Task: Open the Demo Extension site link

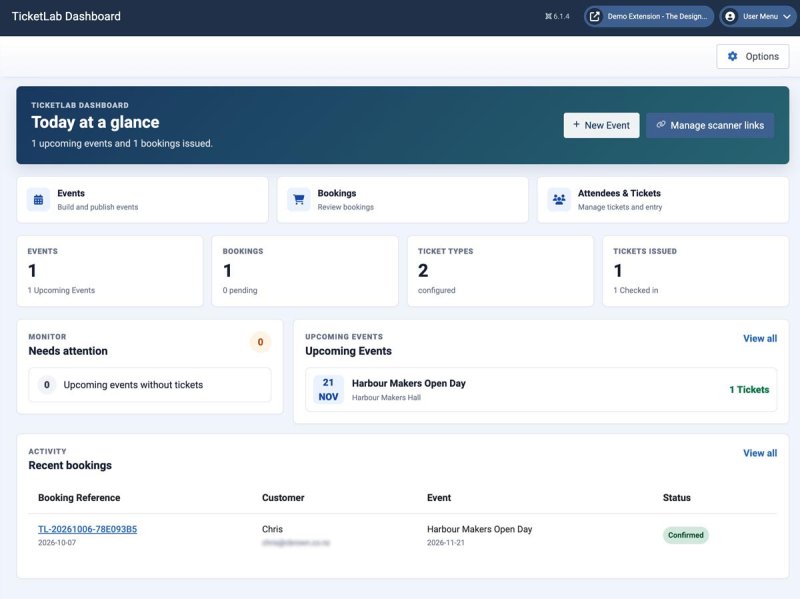Action: tap(649, 16)
